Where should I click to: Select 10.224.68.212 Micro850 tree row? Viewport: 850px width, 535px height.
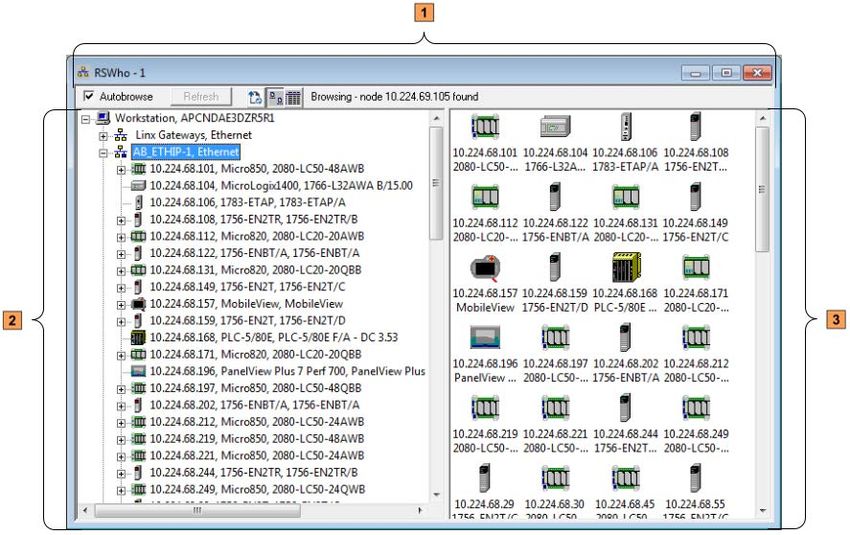click(x=257, y=421)
